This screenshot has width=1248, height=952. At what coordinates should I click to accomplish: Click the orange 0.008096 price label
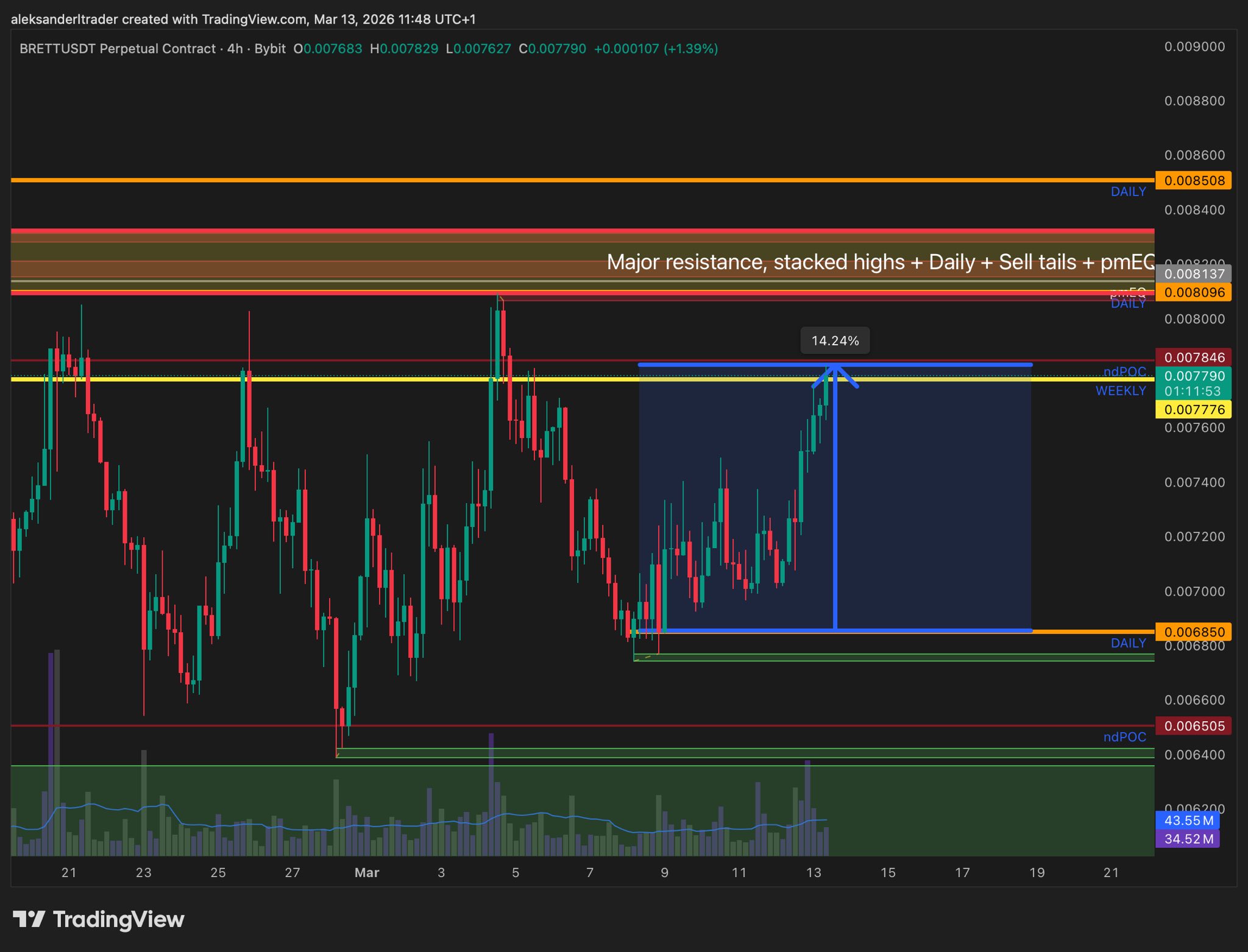[x=1193, y=292]
